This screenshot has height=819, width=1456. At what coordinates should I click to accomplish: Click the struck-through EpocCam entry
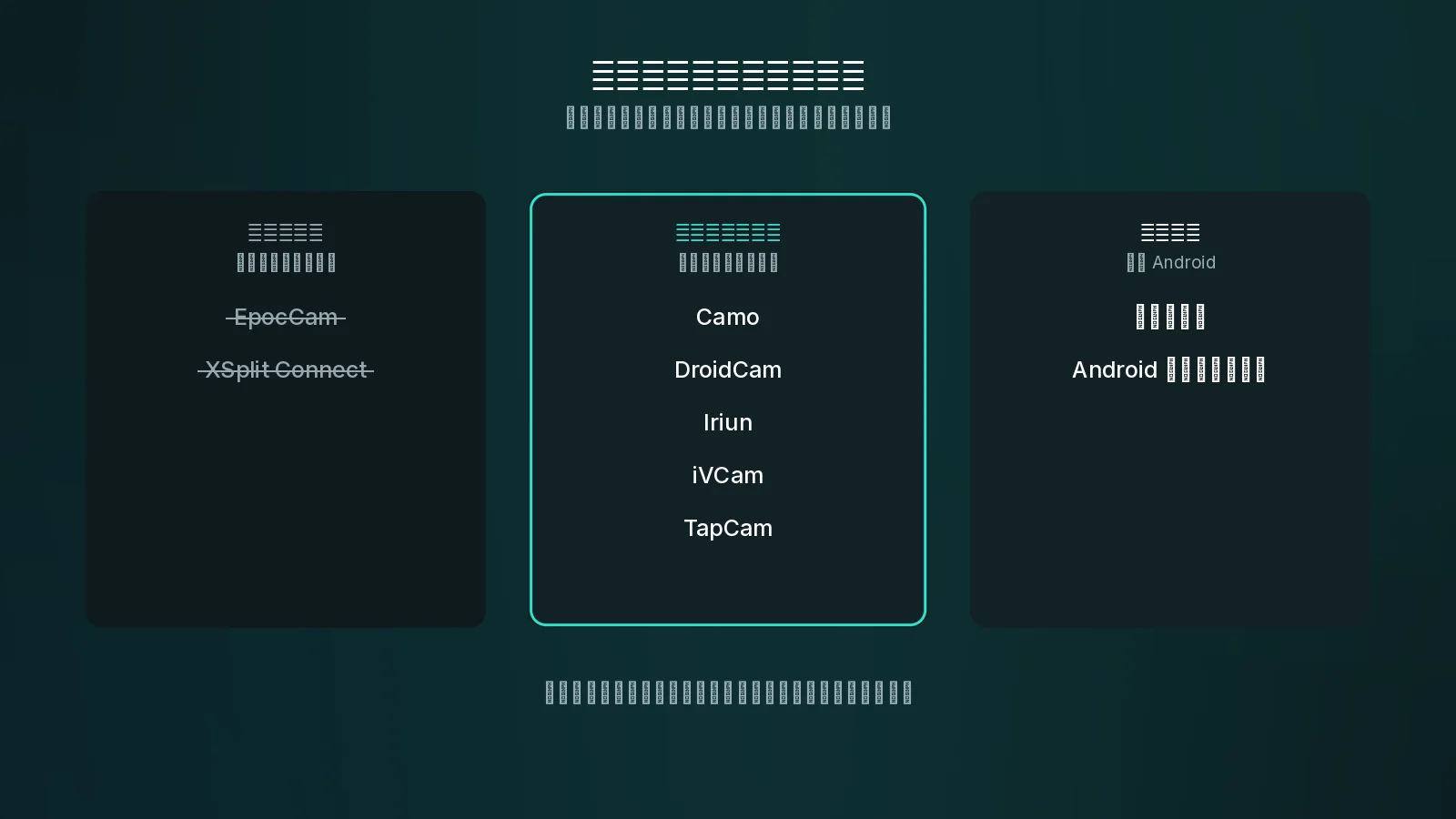pos(286,318)
